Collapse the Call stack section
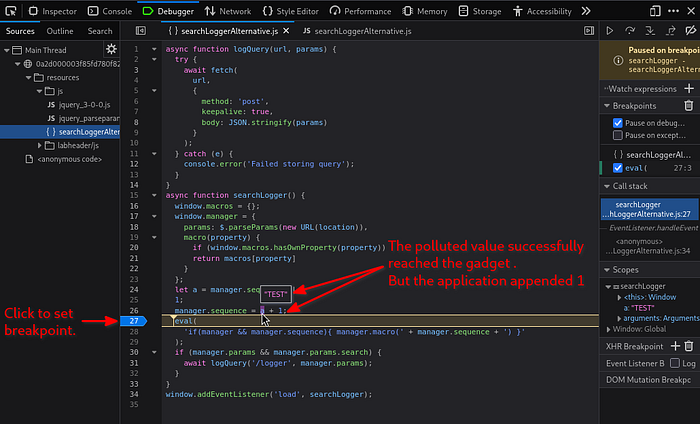This screenshot has height=424, width=700. point(607,186)
